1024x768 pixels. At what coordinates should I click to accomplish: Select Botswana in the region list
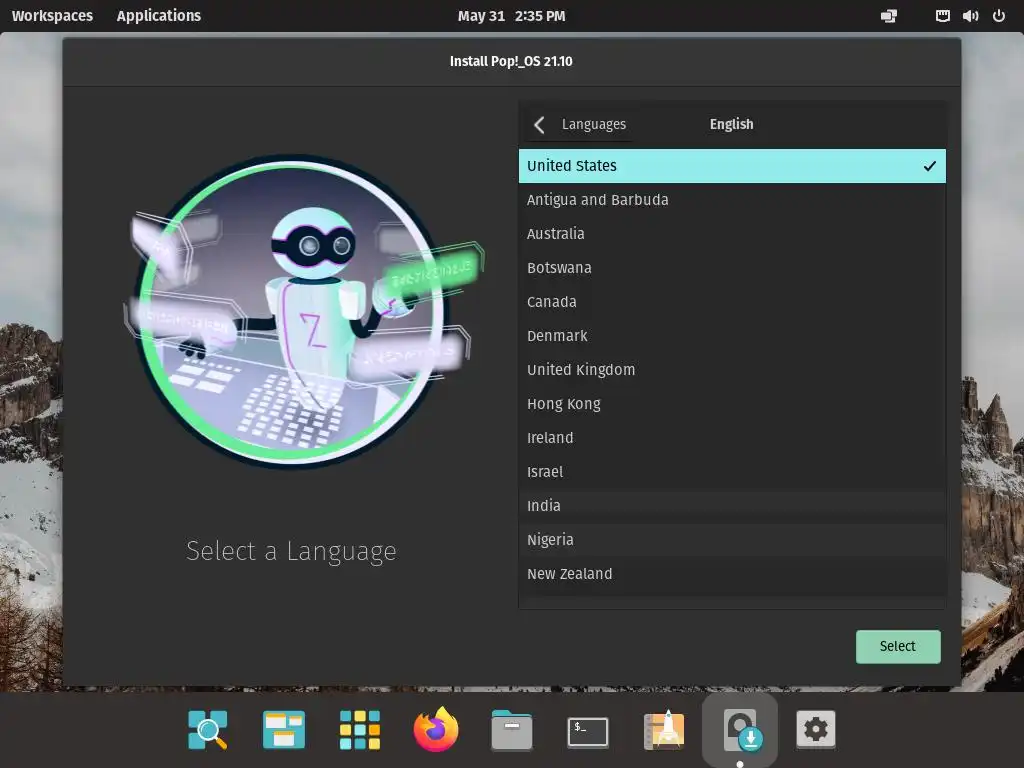pos(732,268)
